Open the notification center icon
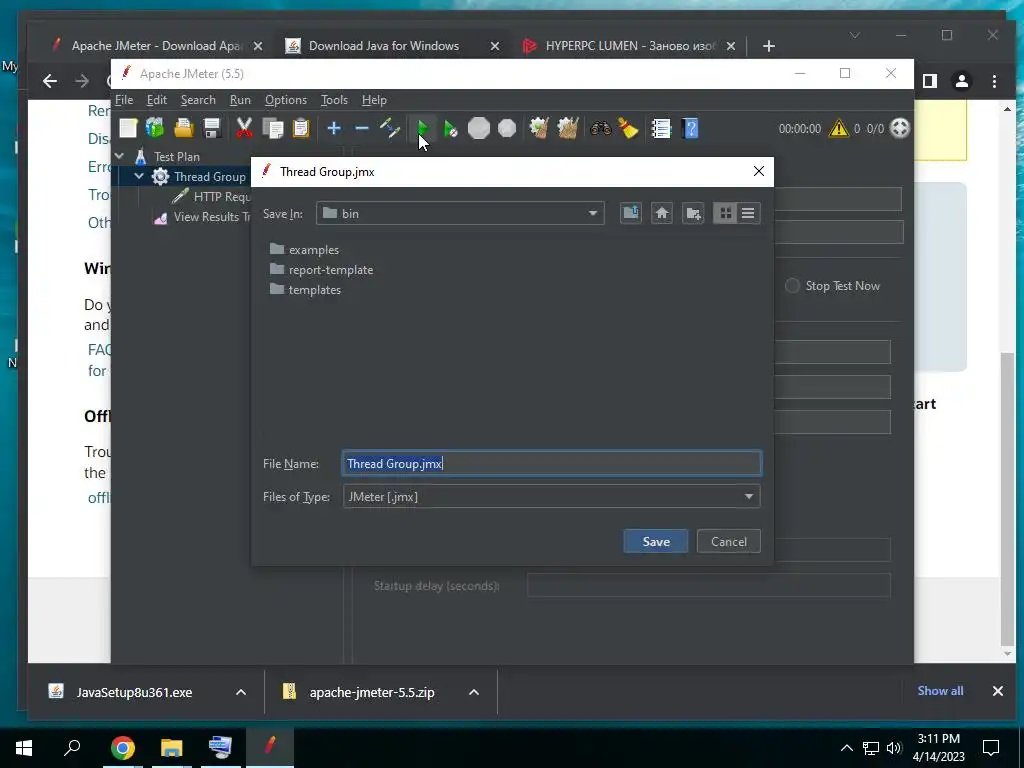1024x768 pixels. (991, 747)
